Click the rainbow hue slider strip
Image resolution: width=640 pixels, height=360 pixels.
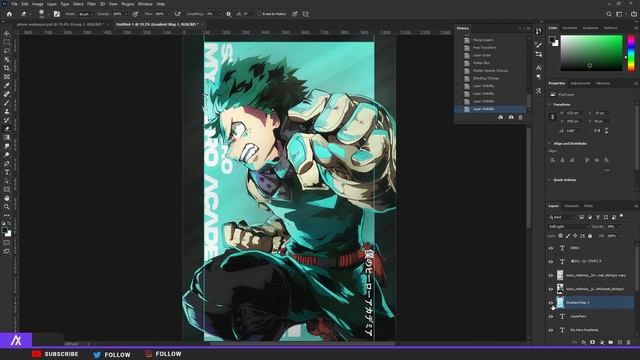(631, 53)
